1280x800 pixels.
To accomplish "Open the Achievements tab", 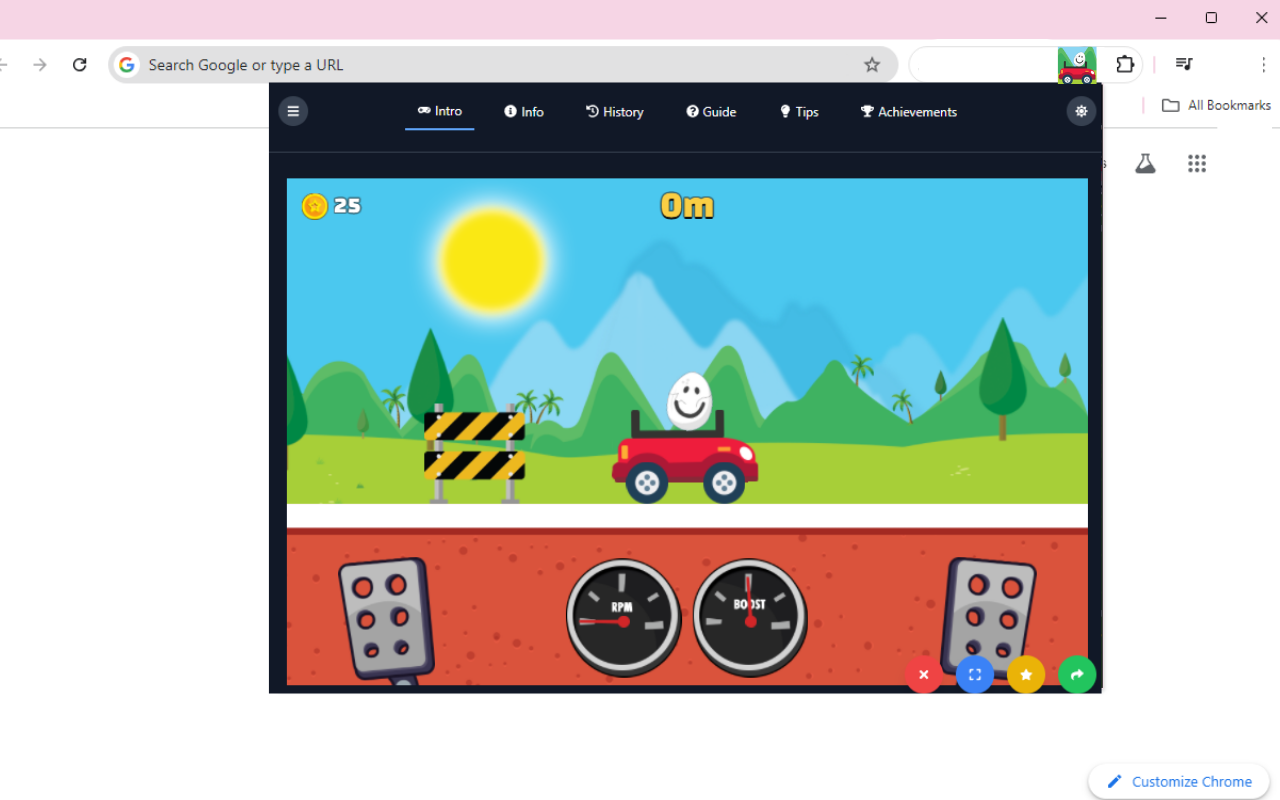I will [x=909, y=112].
